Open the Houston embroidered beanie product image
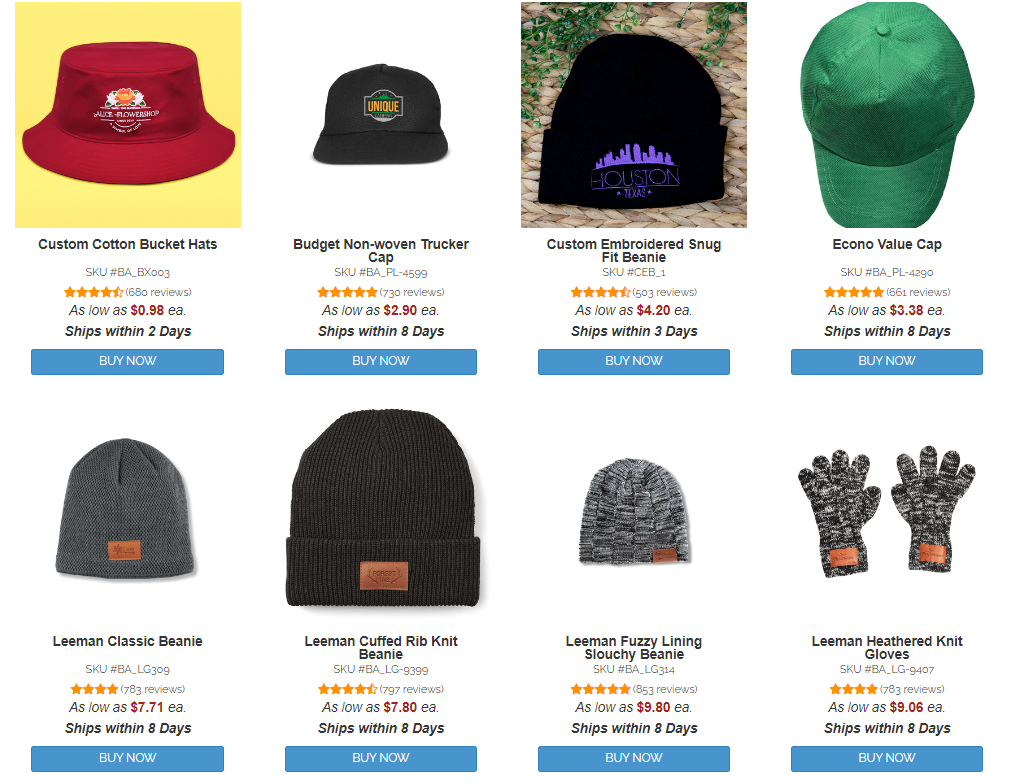Screen dimensions: 1017x783 pyautogui.click(x=634, y=115)
